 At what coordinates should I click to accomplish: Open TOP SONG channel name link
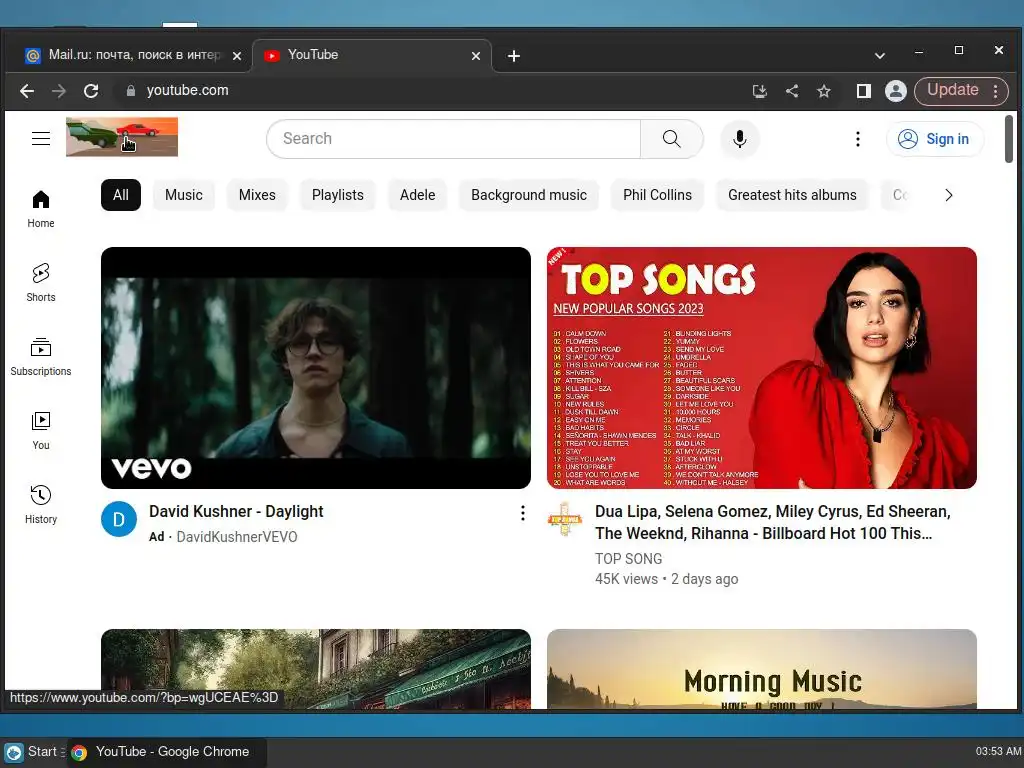click(x=628, y=559)
